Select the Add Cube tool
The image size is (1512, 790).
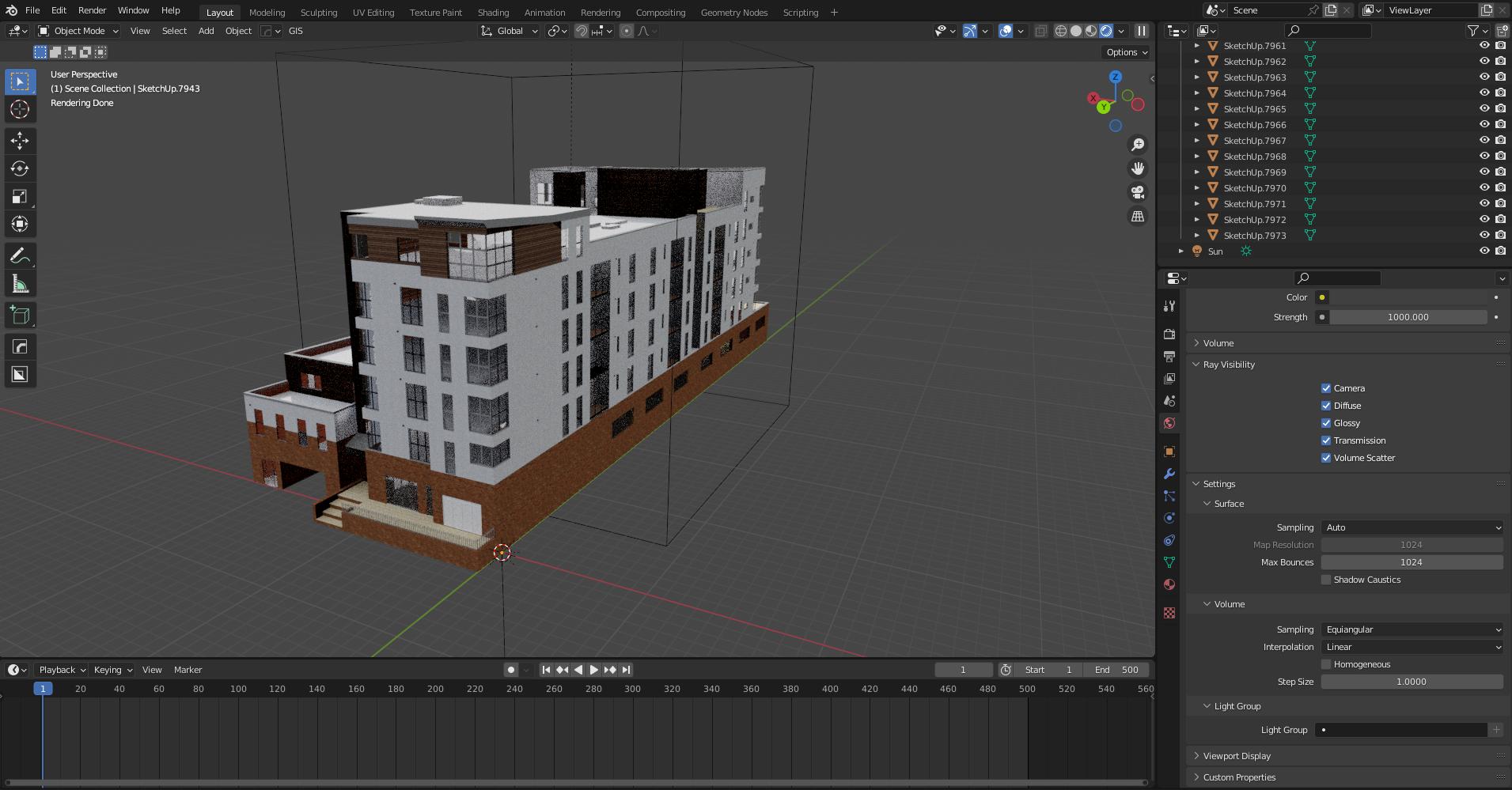pos(20,315)
